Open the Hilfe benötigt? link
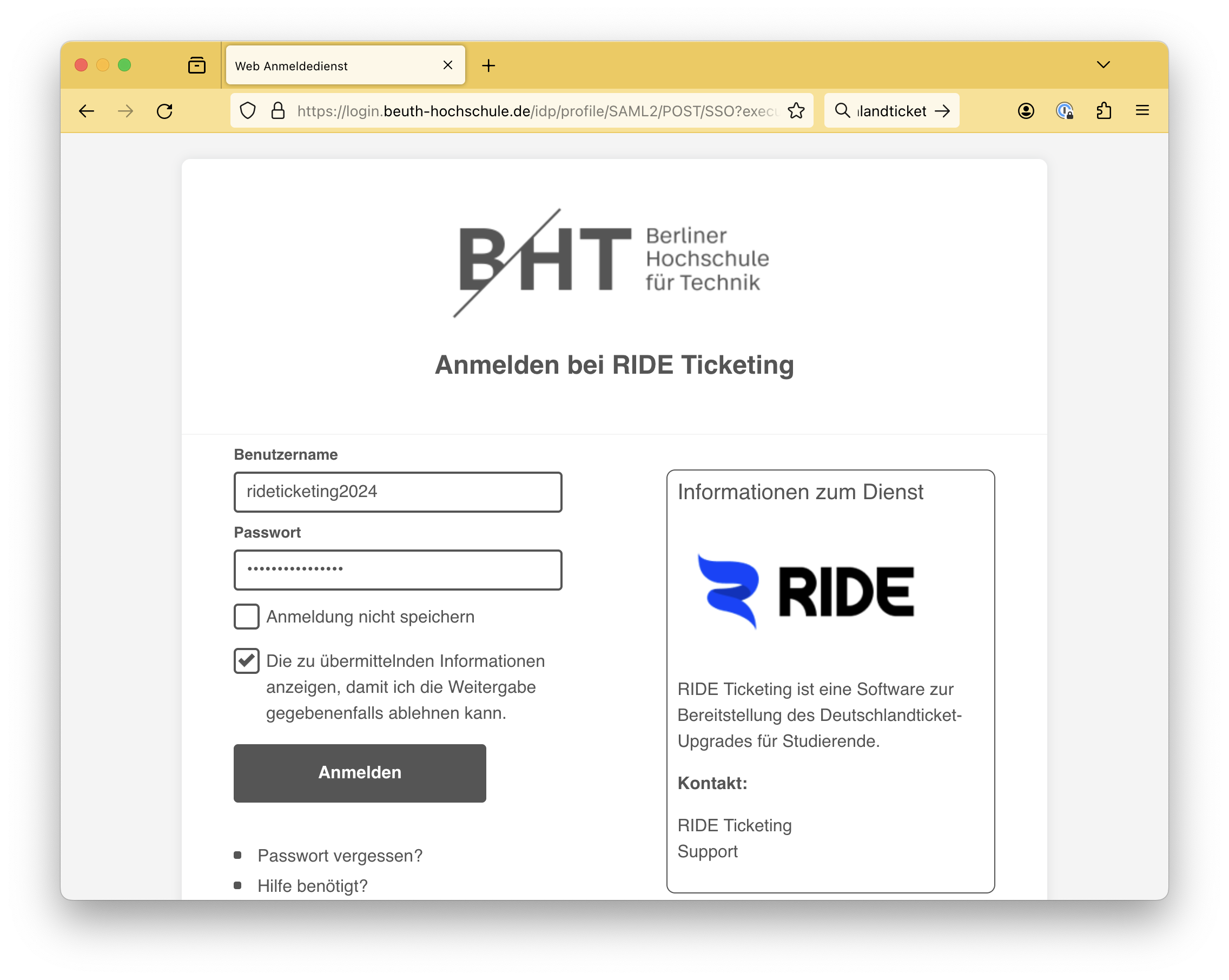 click(313, 886)
